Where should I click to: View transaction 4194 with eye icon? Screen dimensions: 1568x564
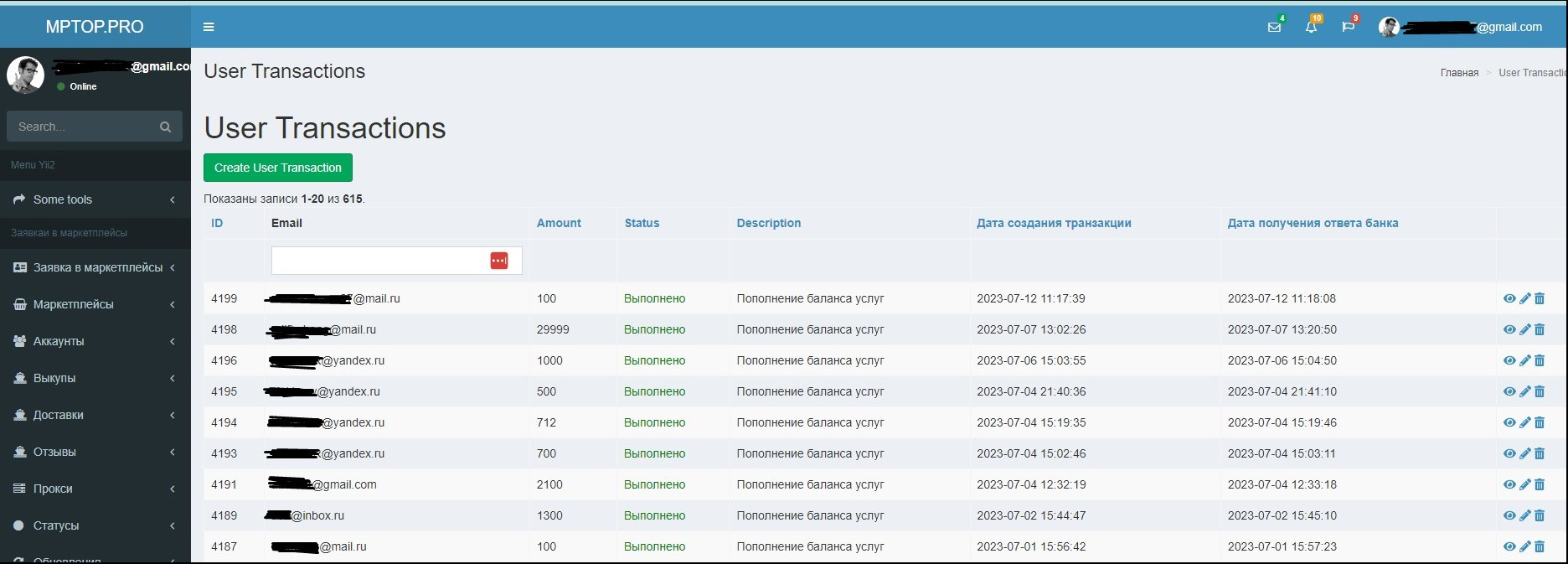[1509, 422]
